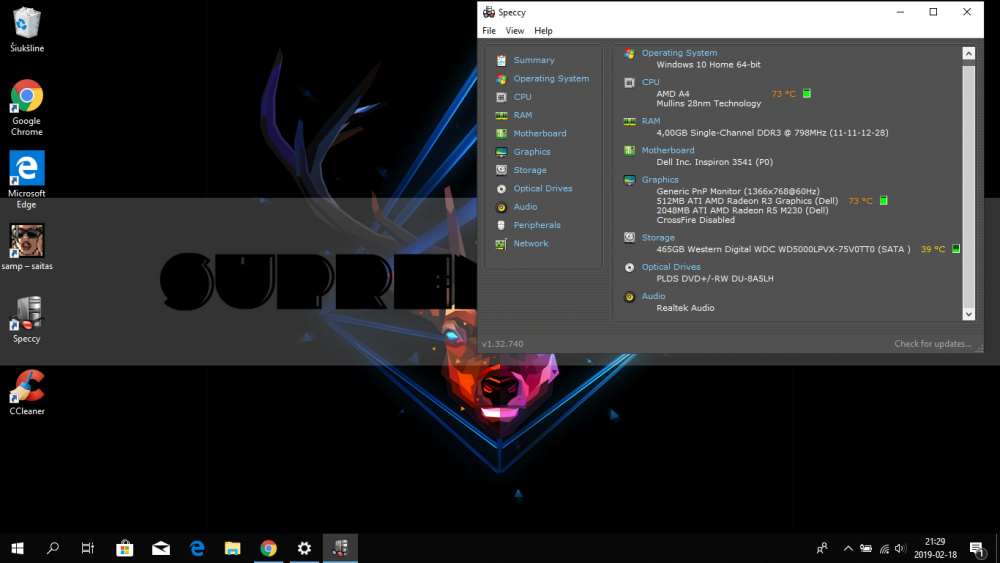Click the board icon beside Motherboard heading in summary

click(x=629, y=150)
